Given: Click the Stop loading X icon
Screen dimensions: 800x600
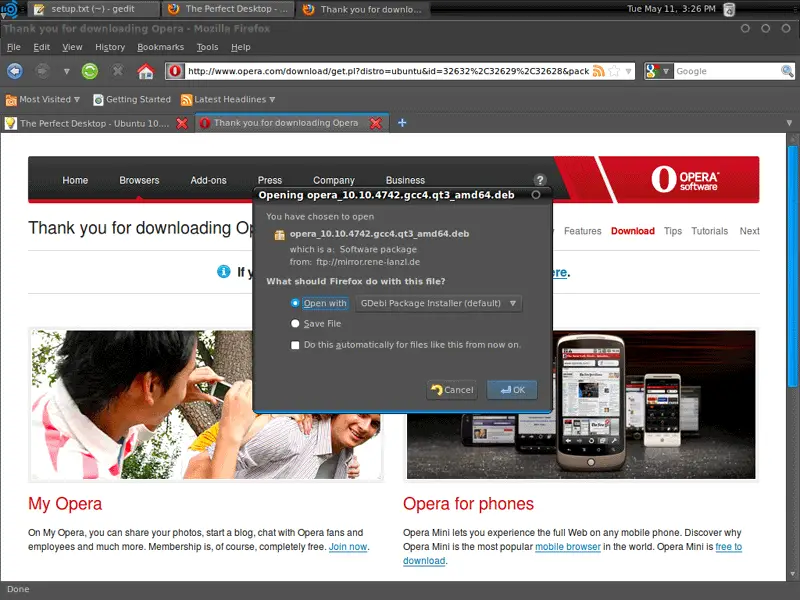Looking at the screenshot, I should [118, 70].
